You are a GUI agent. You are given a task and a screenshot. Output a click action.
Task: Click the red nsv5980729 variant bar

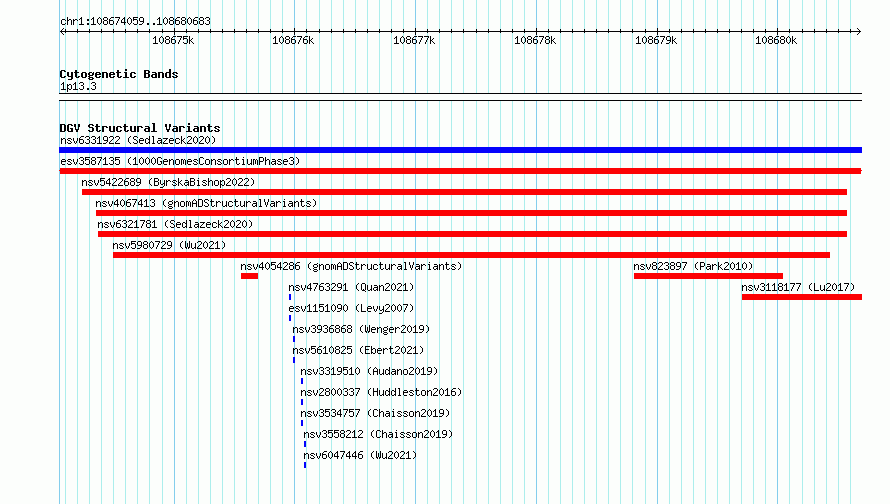(471, 255)
